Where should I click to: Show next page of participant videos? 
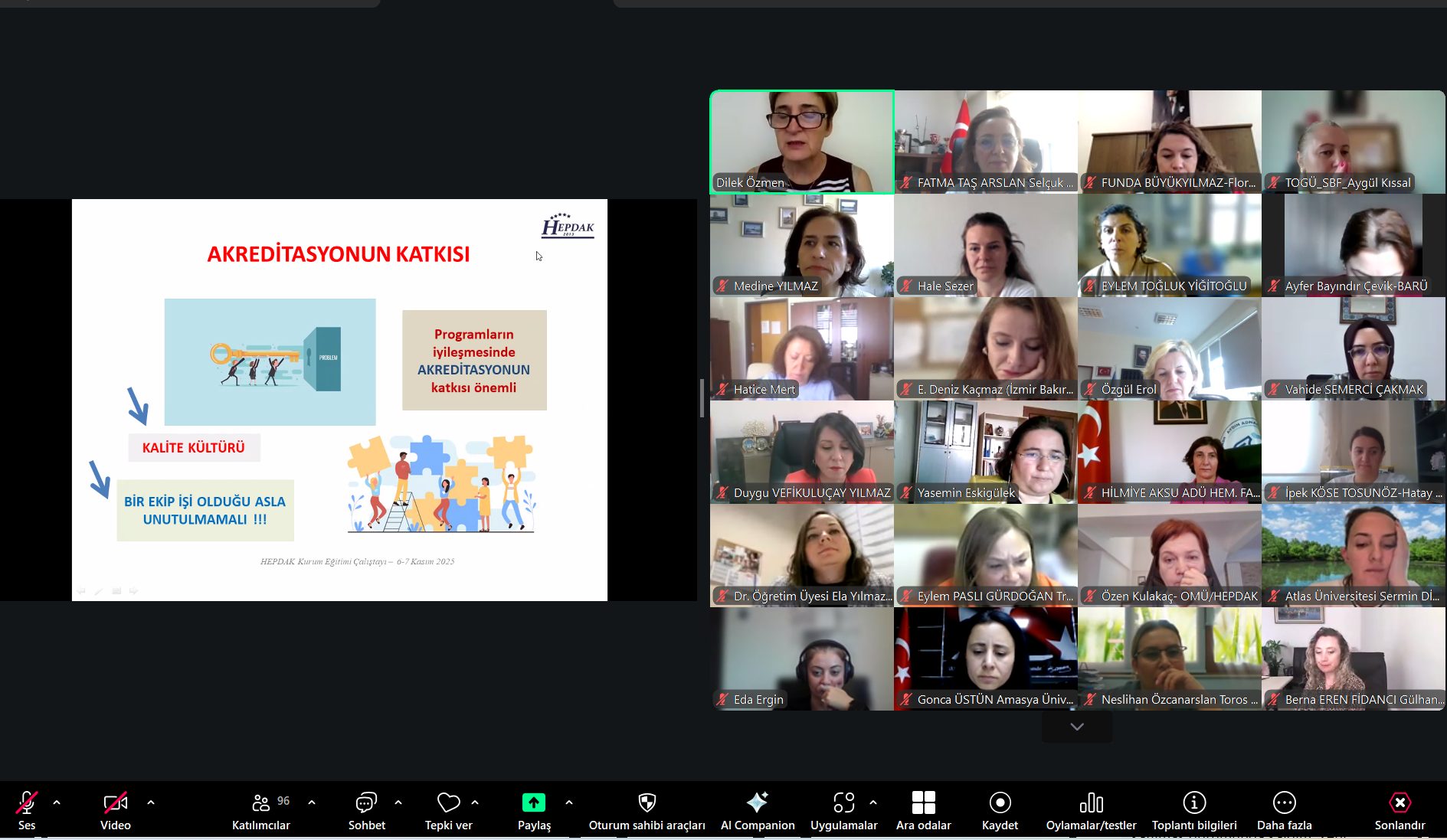coord(1076,727)
